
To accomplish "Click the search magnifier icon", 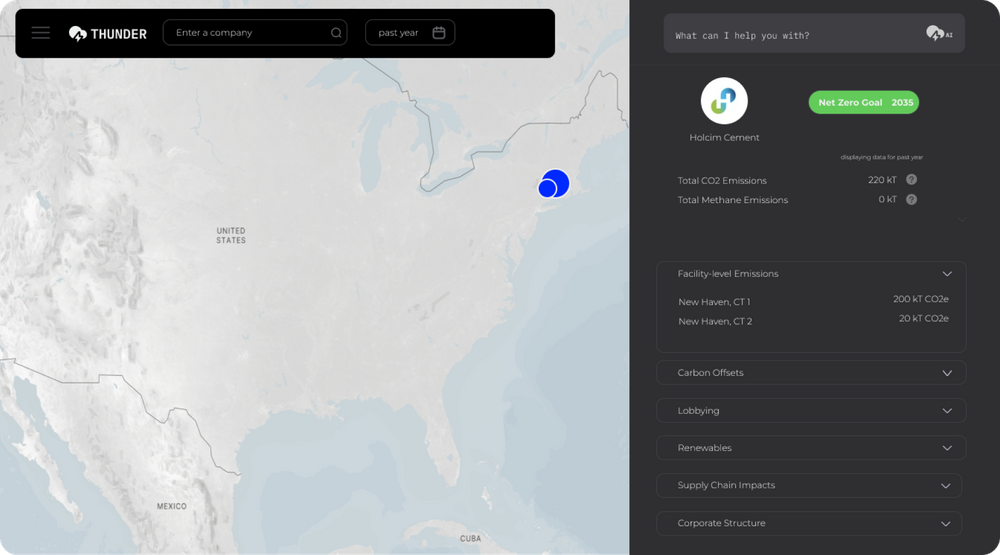I will point(336,33).
